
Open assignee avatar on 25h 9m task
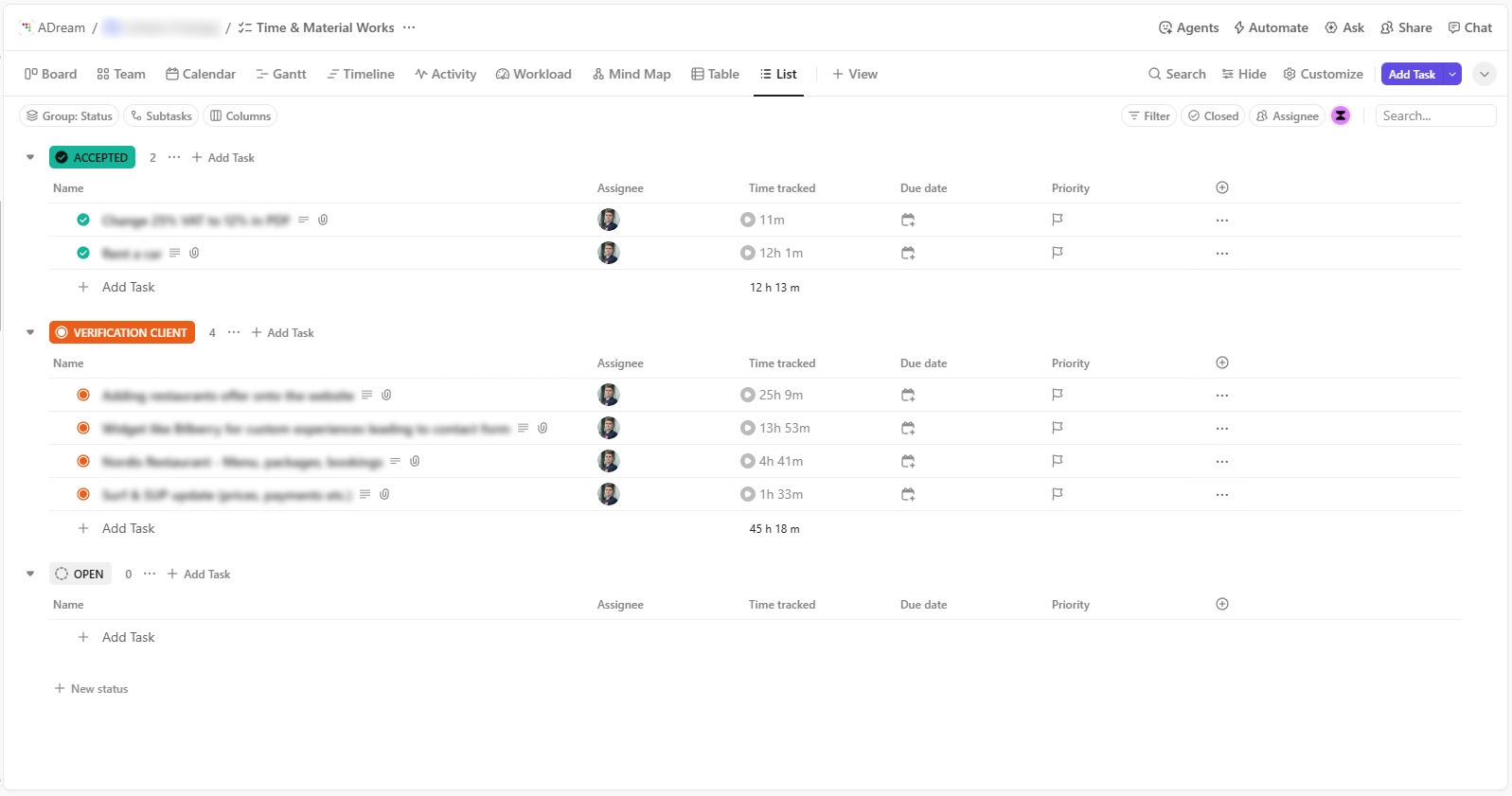tap(609, 395)
